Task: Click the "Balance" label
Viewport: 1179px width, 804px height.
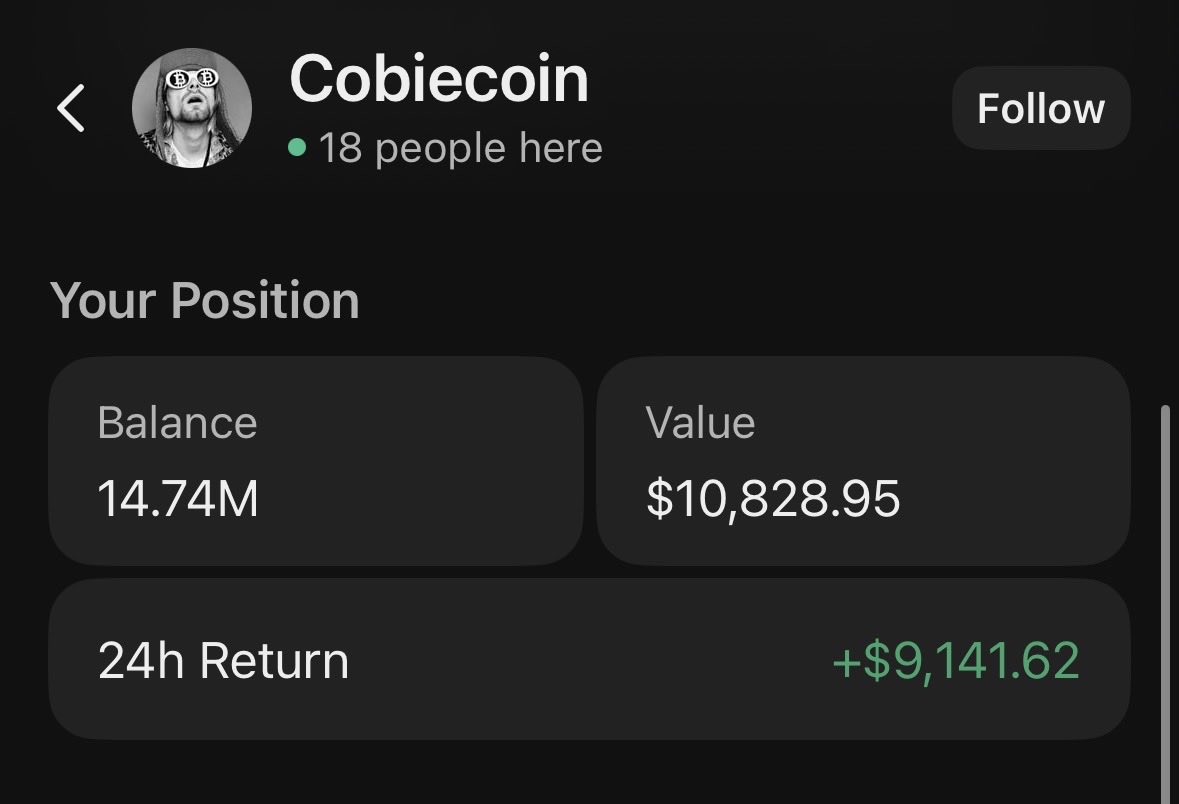Action: (x=177, y=422)
